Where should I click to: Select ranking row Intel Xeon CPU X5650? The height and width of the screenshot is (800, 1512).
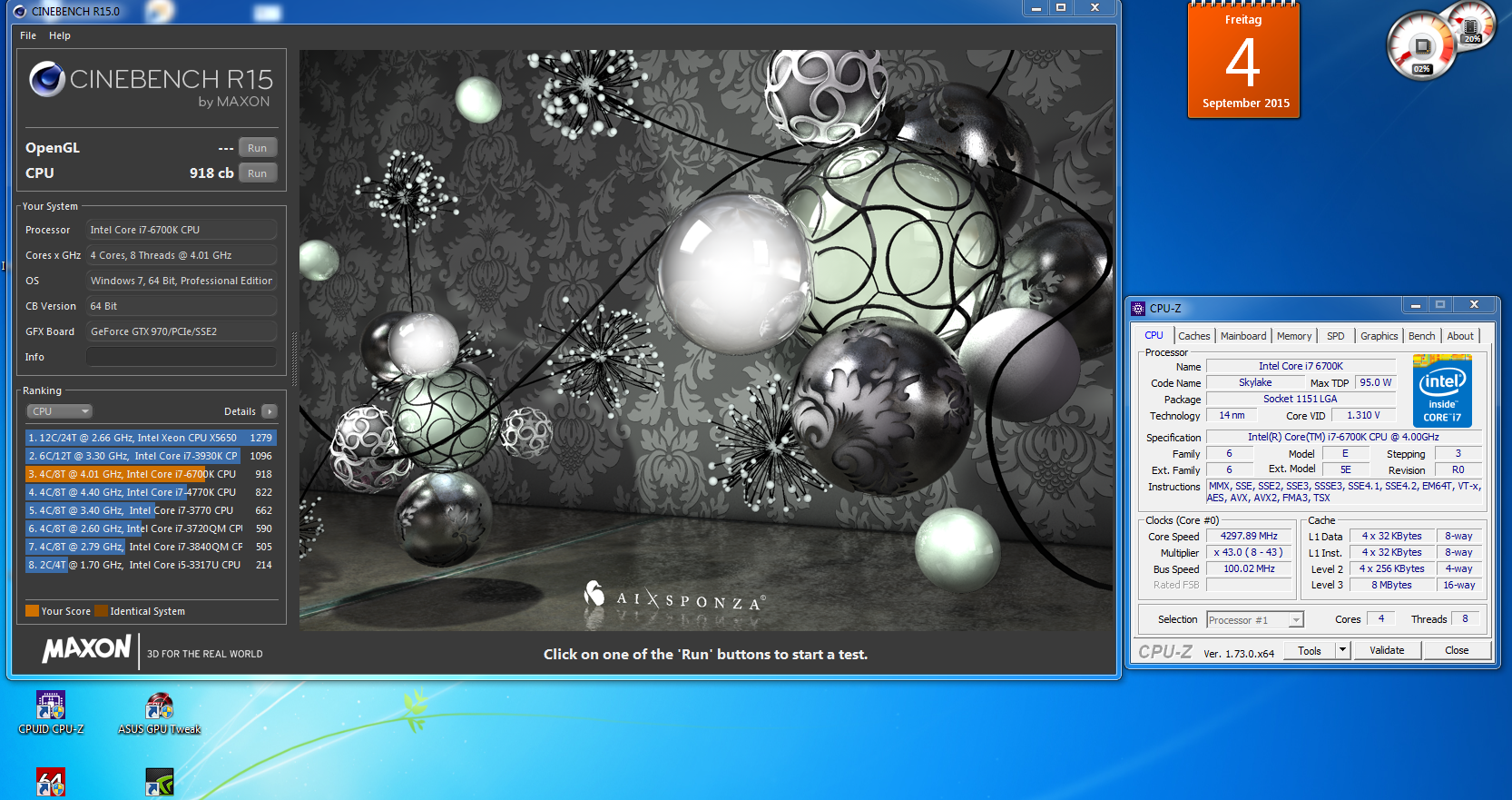point(151,438)
